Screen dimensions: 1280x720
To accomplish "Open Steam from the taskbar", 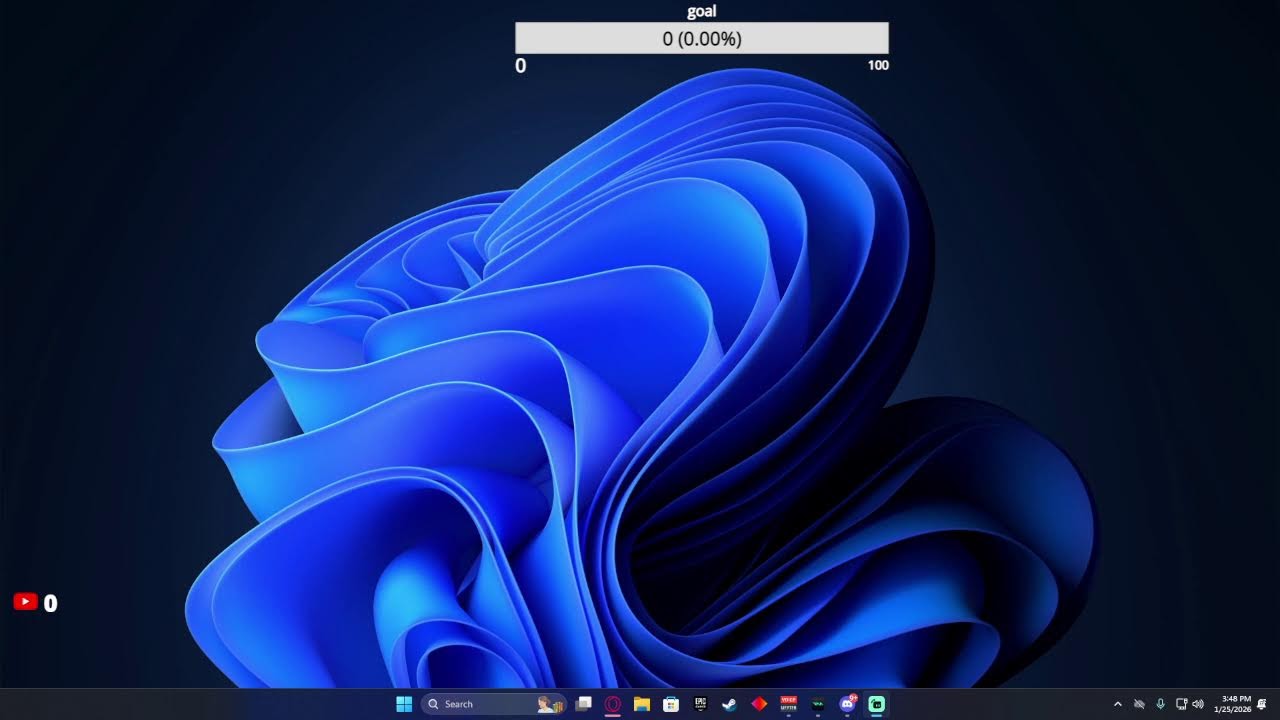I will (x=729, y=704).
